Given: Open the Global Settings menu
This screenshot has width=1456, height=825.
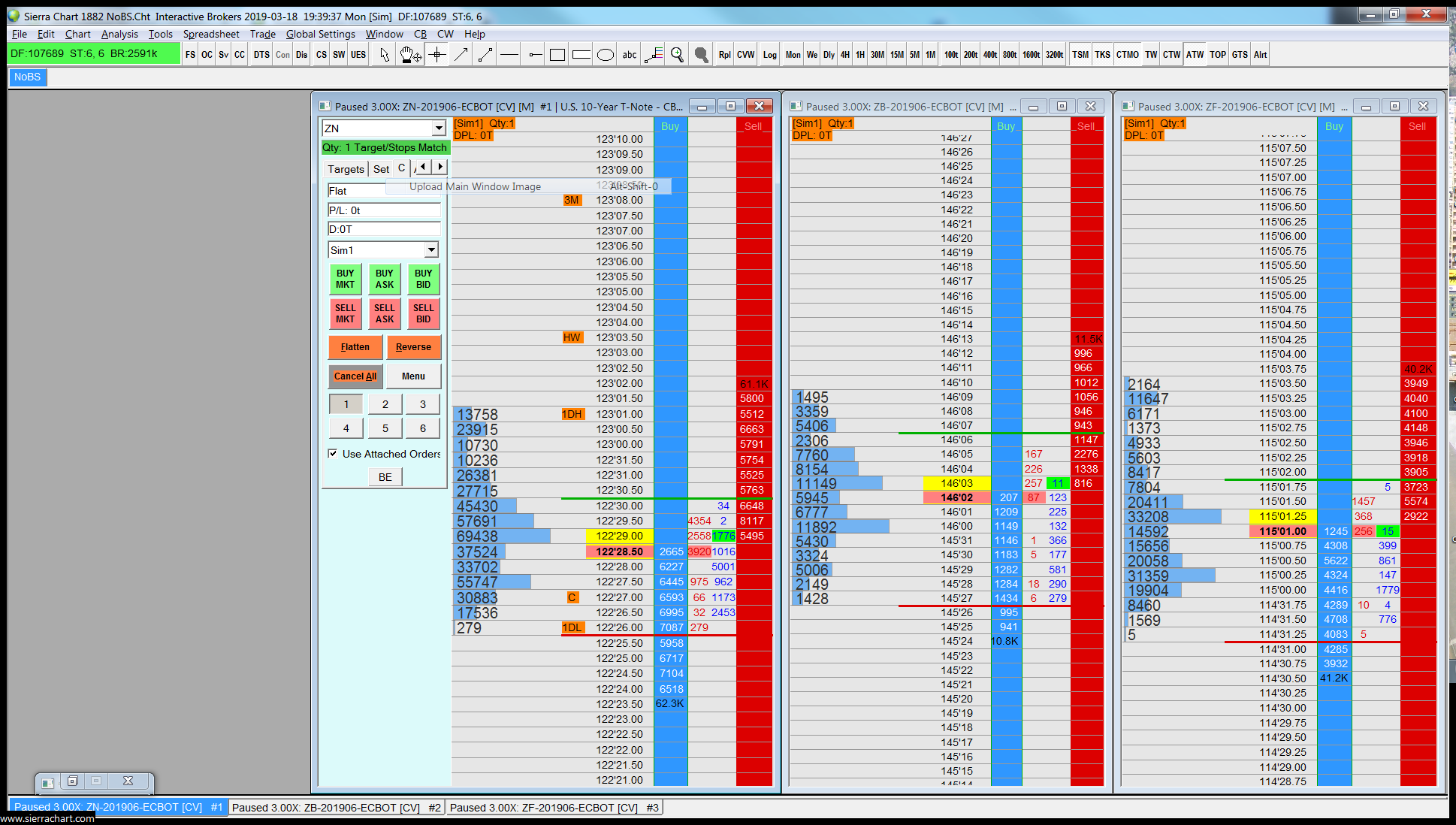Looking at the screenshot, I should (321, 34).
